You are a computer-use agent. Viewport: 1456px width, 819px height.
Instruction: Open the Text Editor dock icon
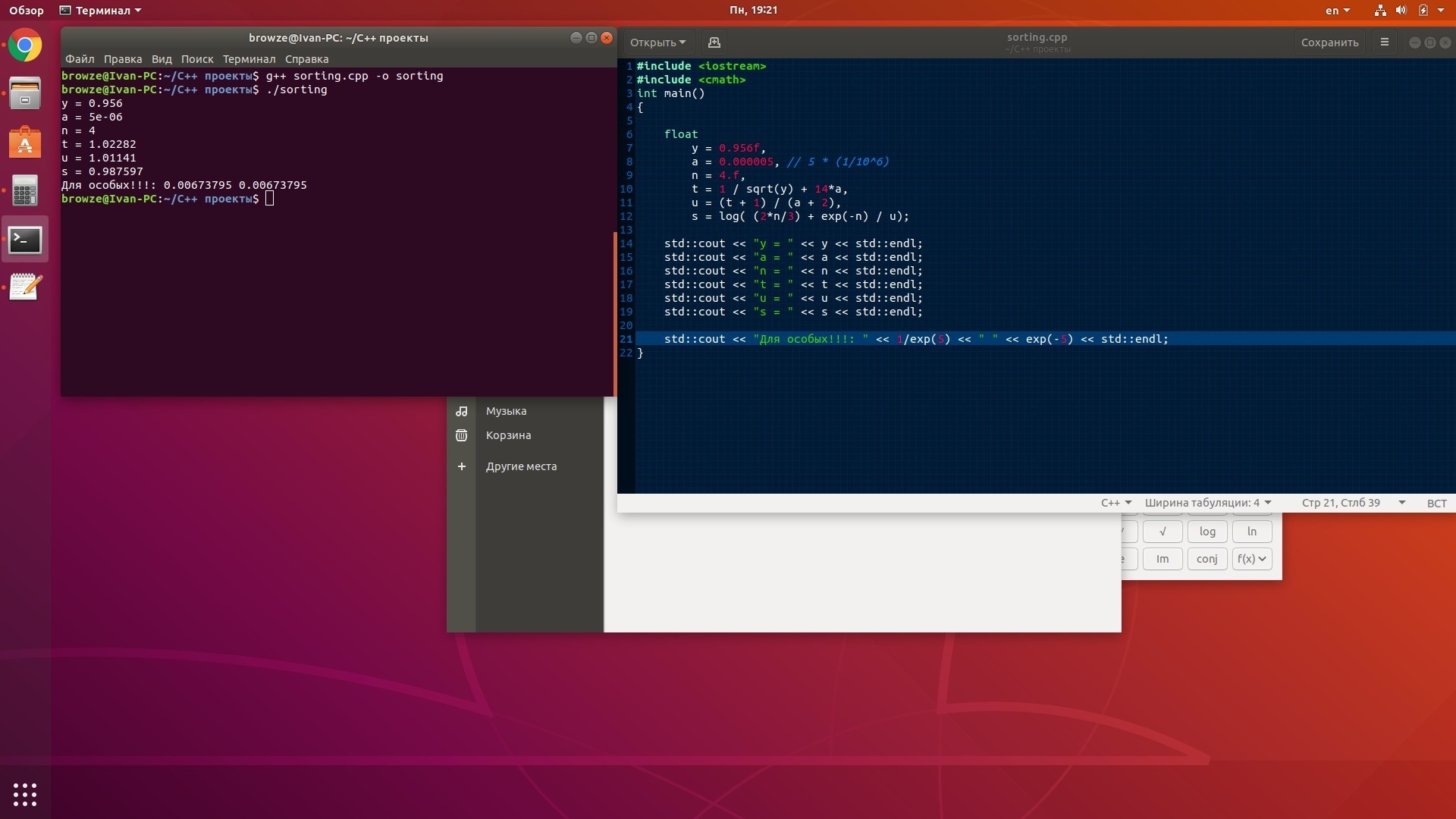pyautogui.click(x=25, y=287)
